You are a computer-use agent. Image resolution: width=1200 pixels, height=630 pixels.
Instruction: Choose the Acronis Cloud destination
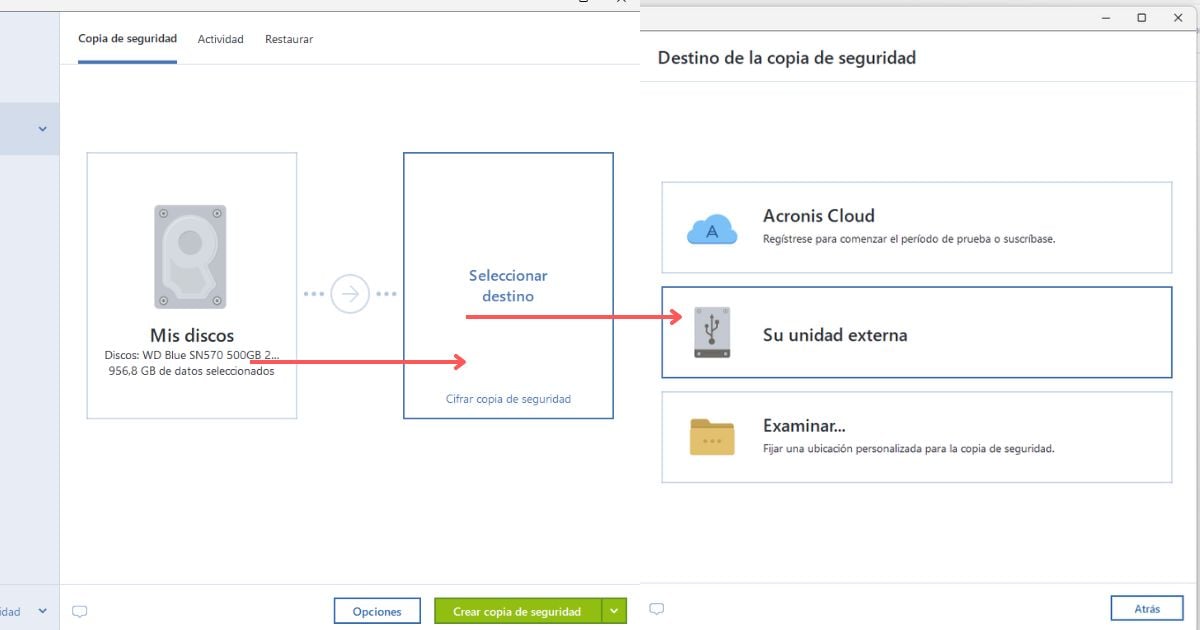[916, 228]
